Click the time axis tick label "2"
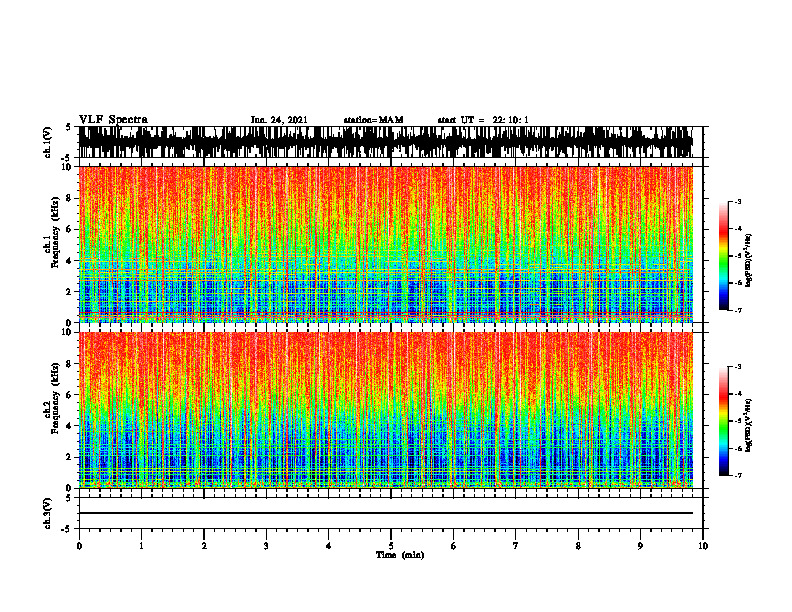Screen dimensions: 792x612 (204, 546)
